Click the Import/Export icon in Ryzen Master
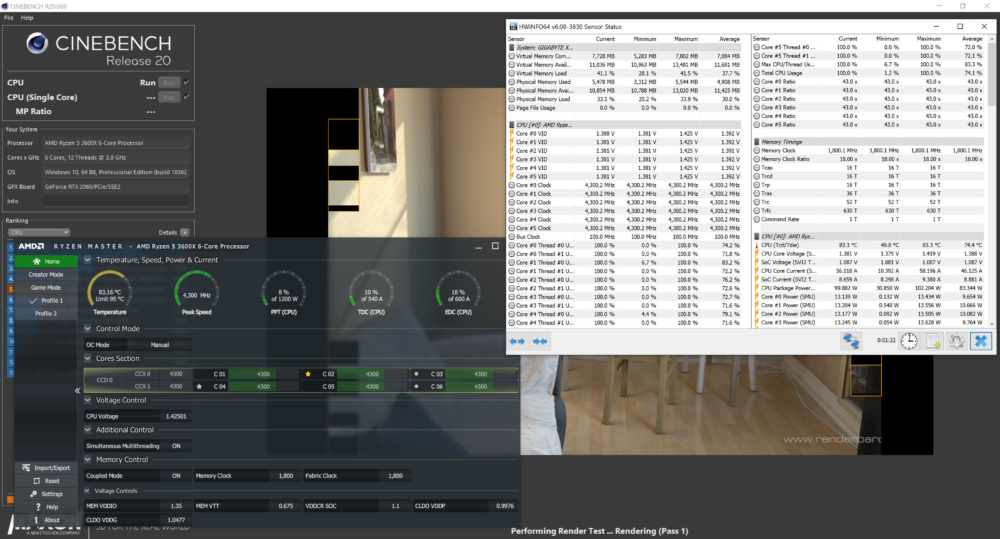This screenshot has height=539, width=1000. coord(26,468)
